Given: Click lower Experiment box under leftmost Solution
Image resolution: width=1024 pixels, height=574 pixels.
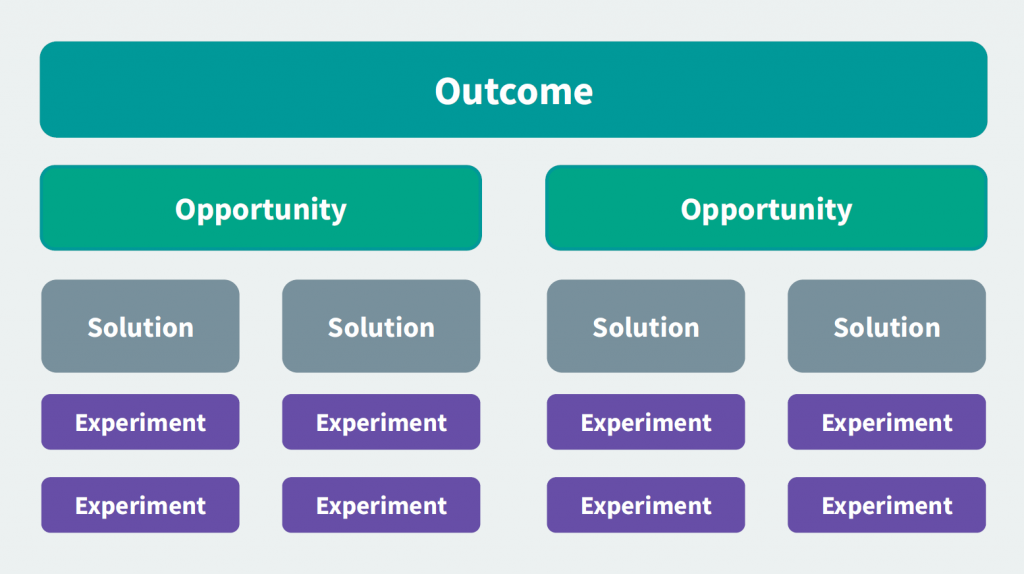Looking at the screenshot, I should tap(140, 505).
